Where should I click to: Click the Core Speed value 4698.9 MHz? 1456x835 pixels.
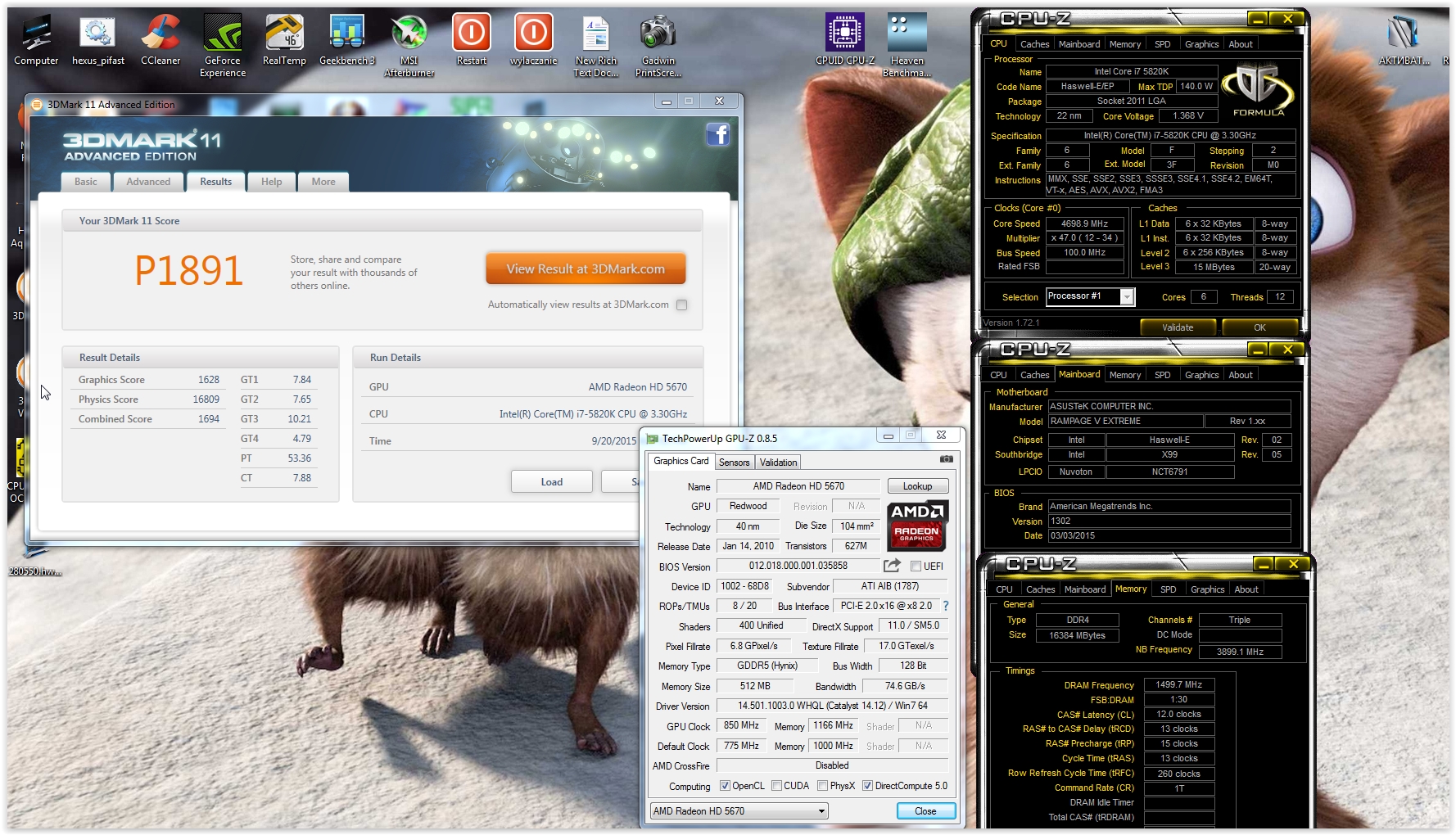[1084, 223]
